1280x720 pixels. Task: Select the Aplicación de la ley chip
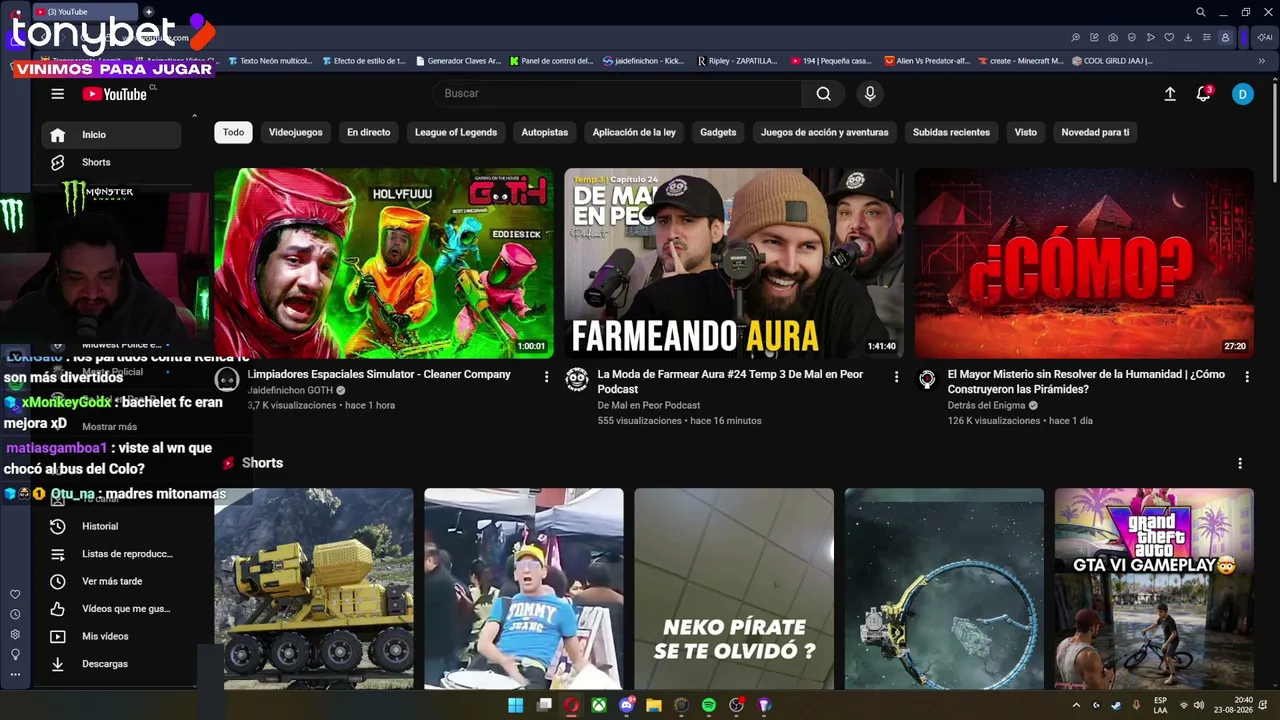[x=634, y=132]
